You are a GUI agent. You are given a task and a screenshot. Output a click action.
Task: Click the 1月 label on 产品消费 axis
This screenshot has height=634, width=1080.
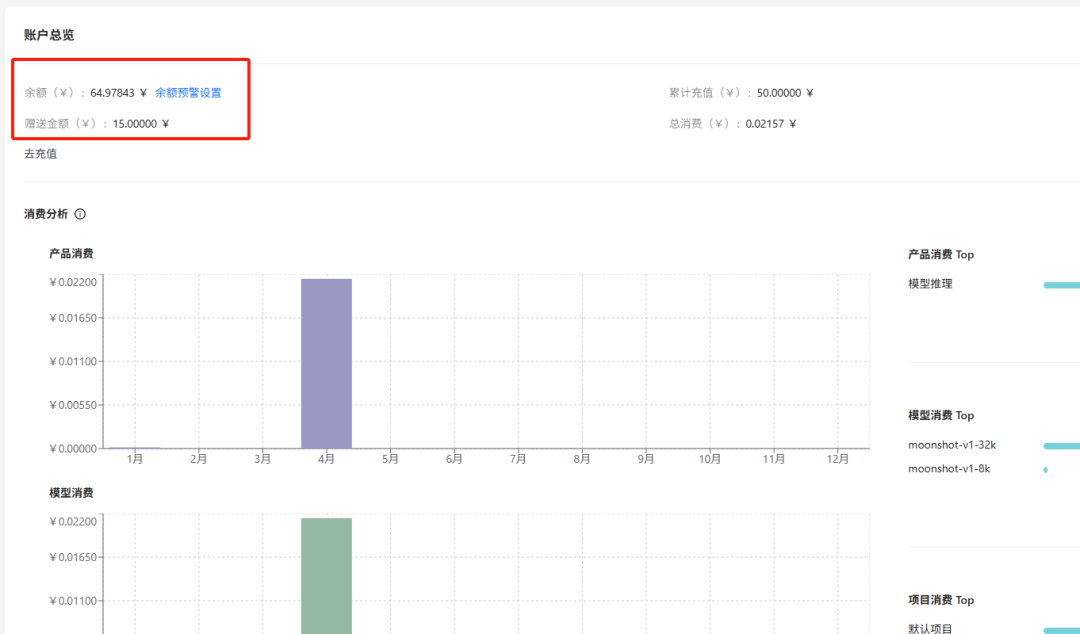point(135,459)
